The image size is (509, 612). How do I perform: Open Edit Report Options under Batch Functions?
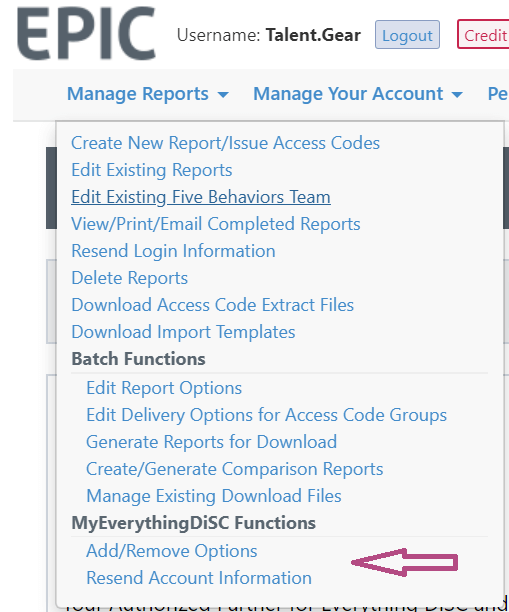point(164,388)
